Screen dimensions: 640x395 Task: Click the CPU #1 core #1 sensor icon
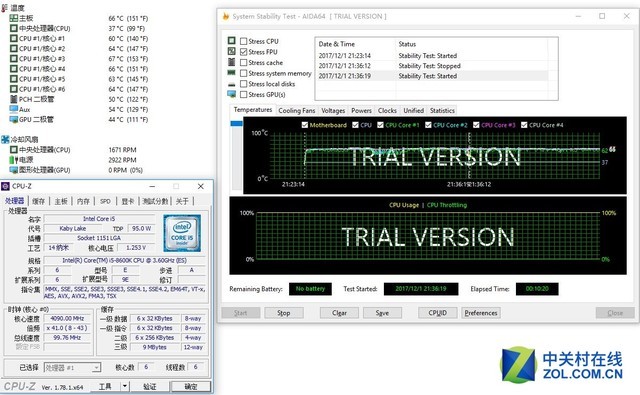click(x=13, y=38)
